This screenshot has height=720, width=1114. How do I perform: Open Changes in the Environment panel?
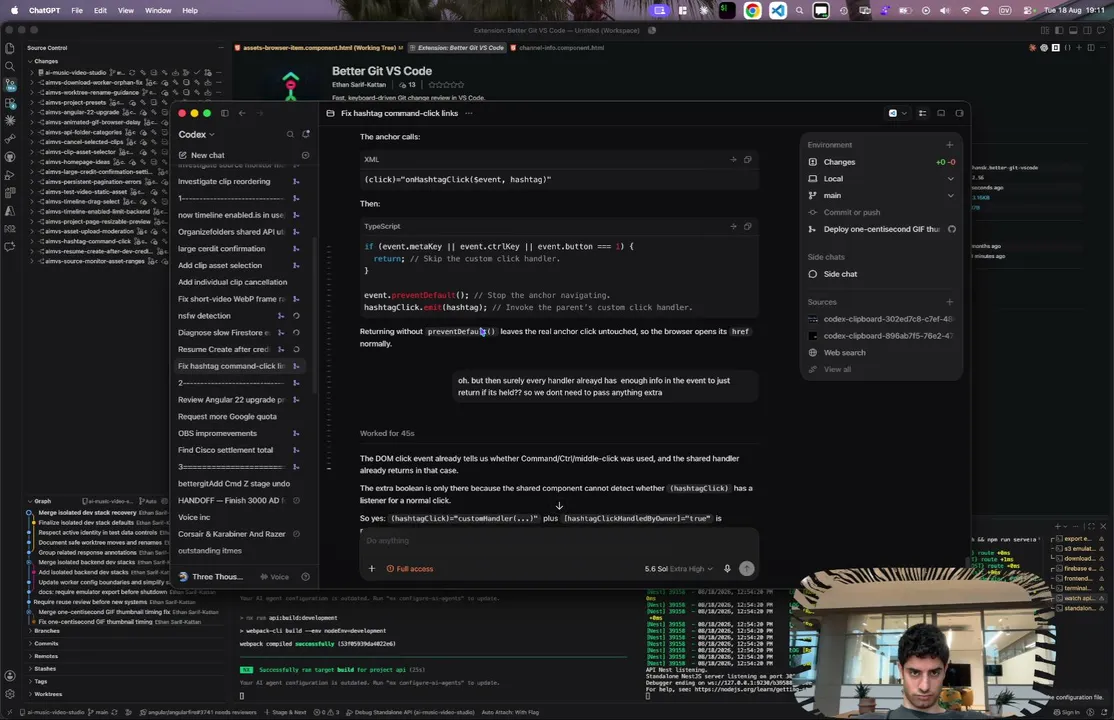coord(881,162)
